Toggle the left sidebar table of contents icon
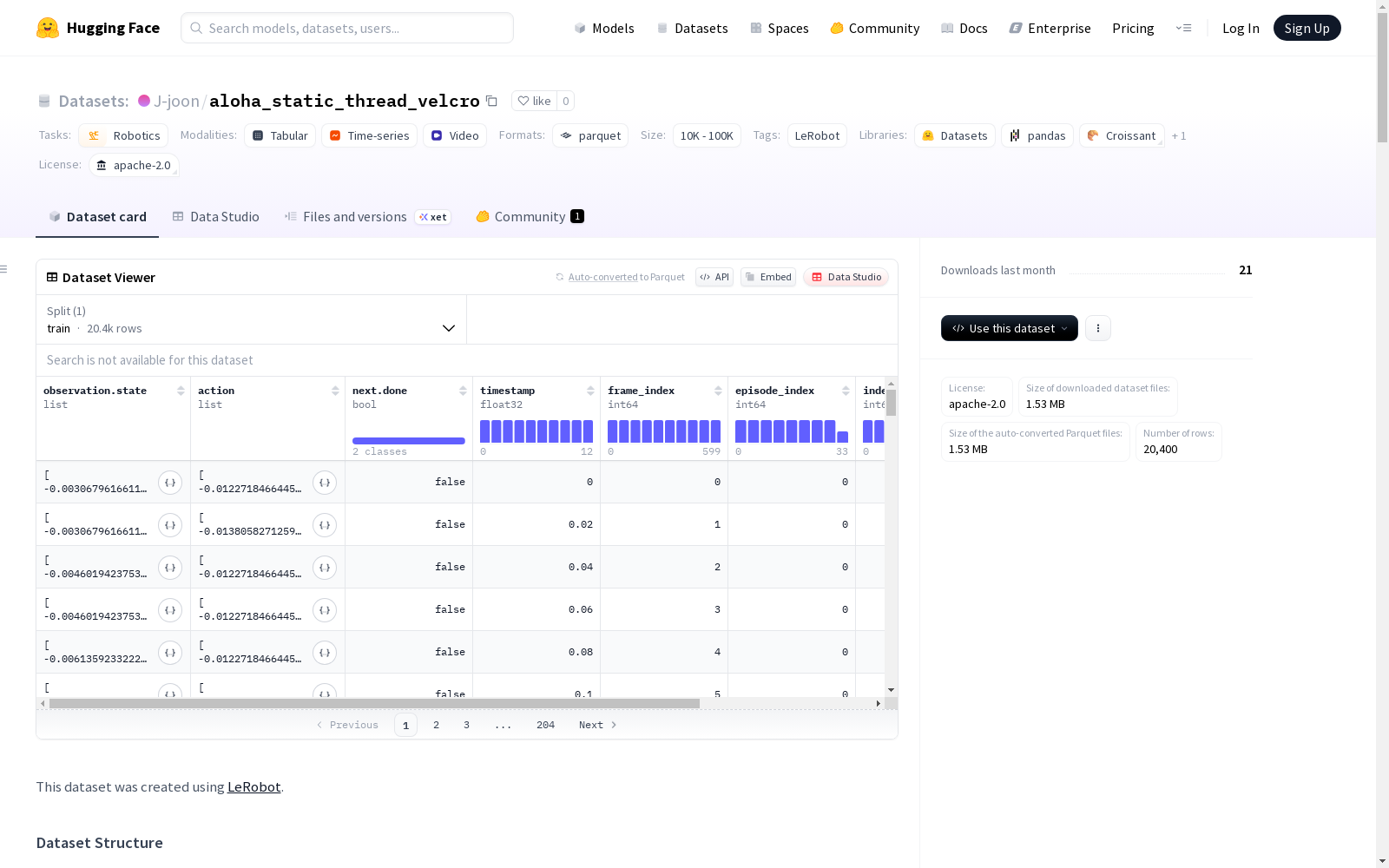 coord(4,269)
